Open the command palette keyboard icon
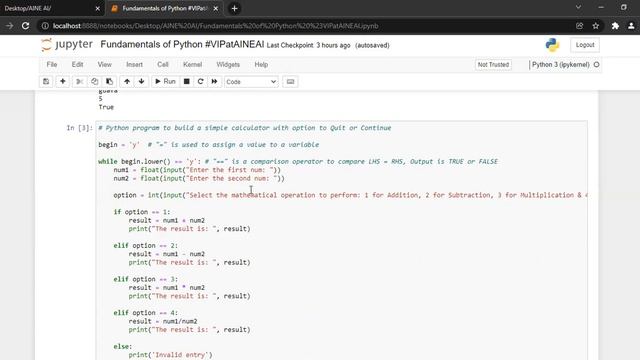The height and width of the screenshot is (360, 640). [290, 82]
